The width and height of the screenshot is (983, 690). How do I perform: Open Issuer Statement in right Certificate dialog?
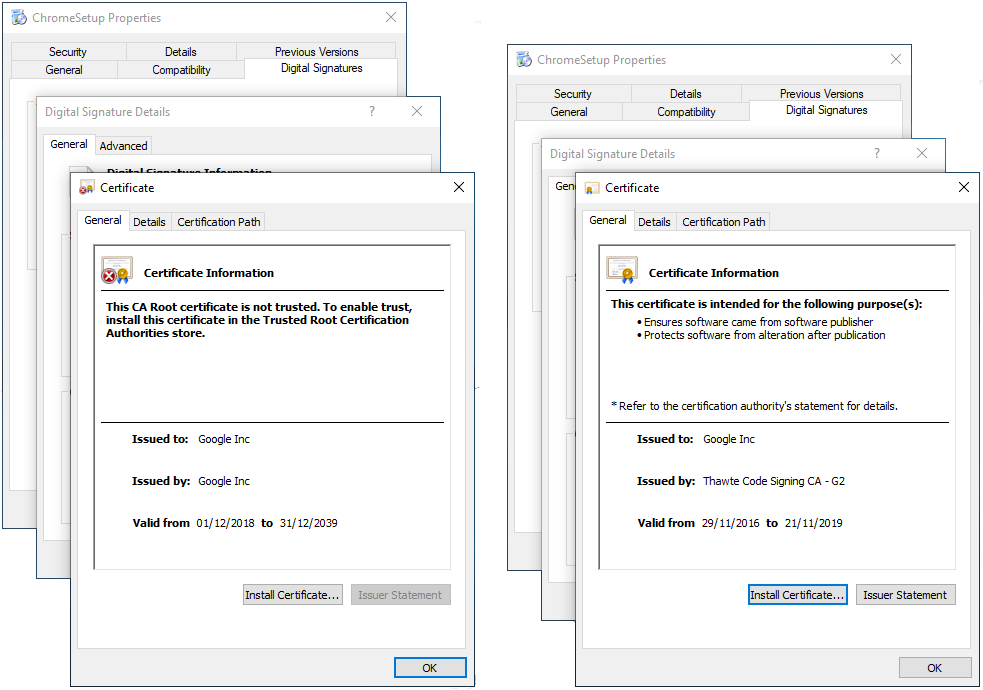[x=905, y=595]
